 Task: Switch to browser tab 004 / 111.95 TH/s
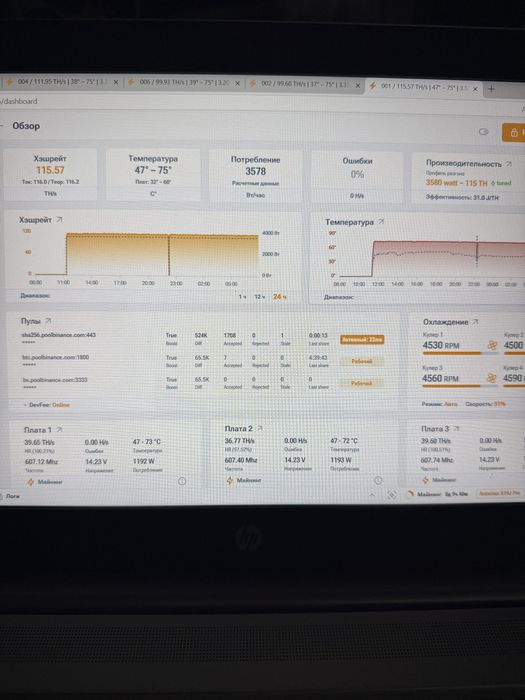click(60, 82)
